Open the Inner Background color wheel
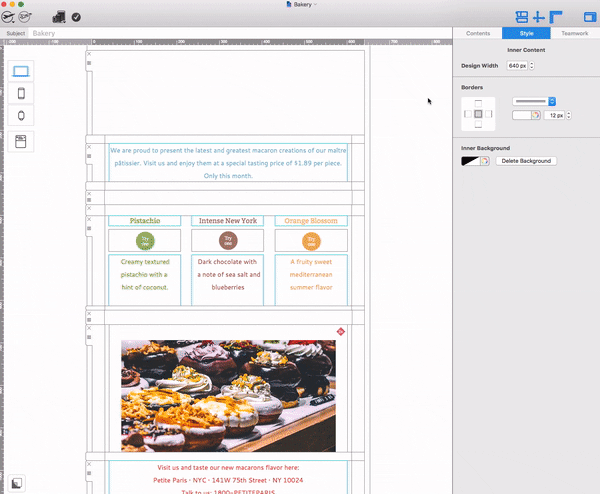 point(485,161)
